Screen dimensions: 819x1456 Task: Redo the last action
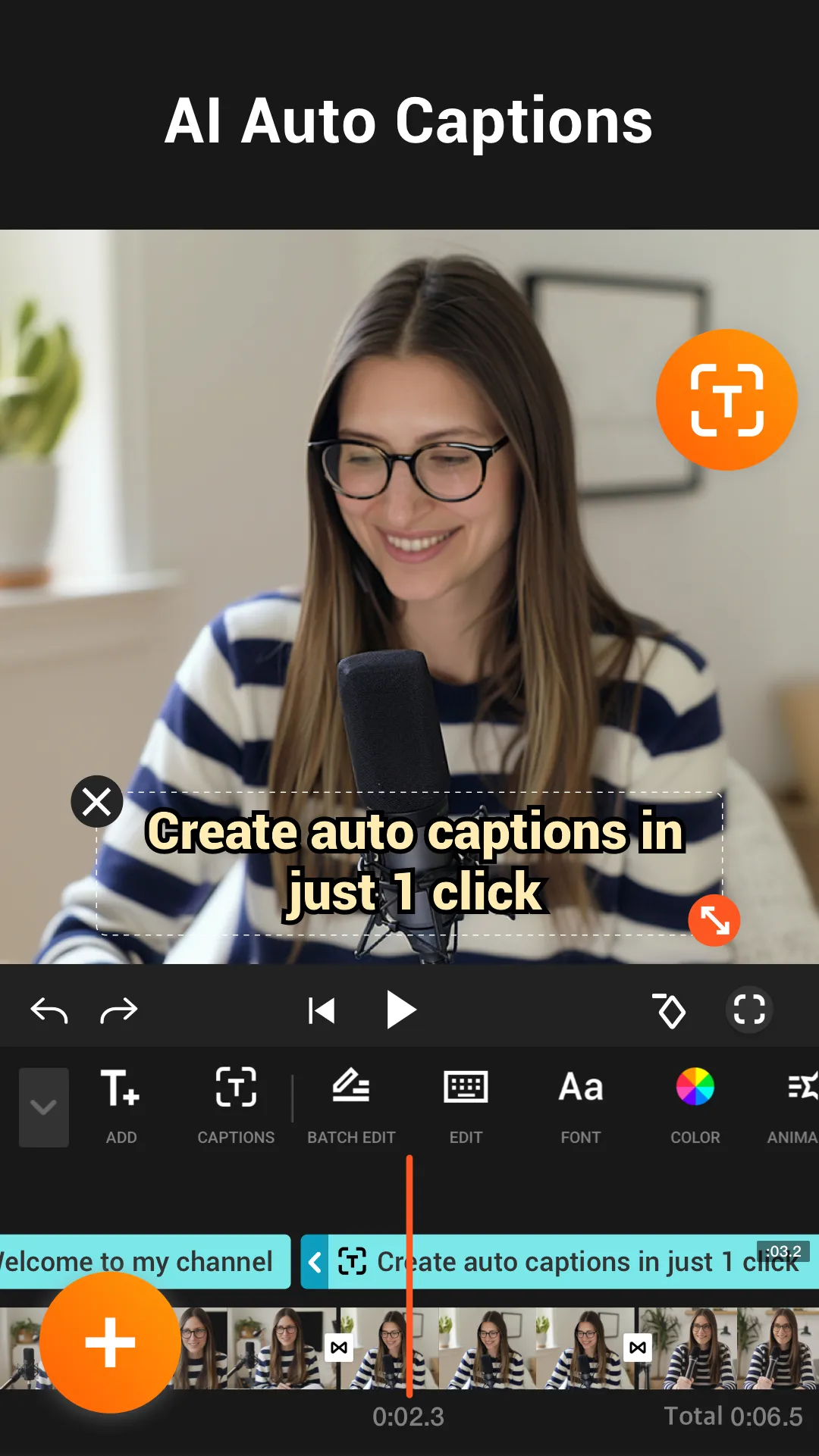pos(119,1010)
